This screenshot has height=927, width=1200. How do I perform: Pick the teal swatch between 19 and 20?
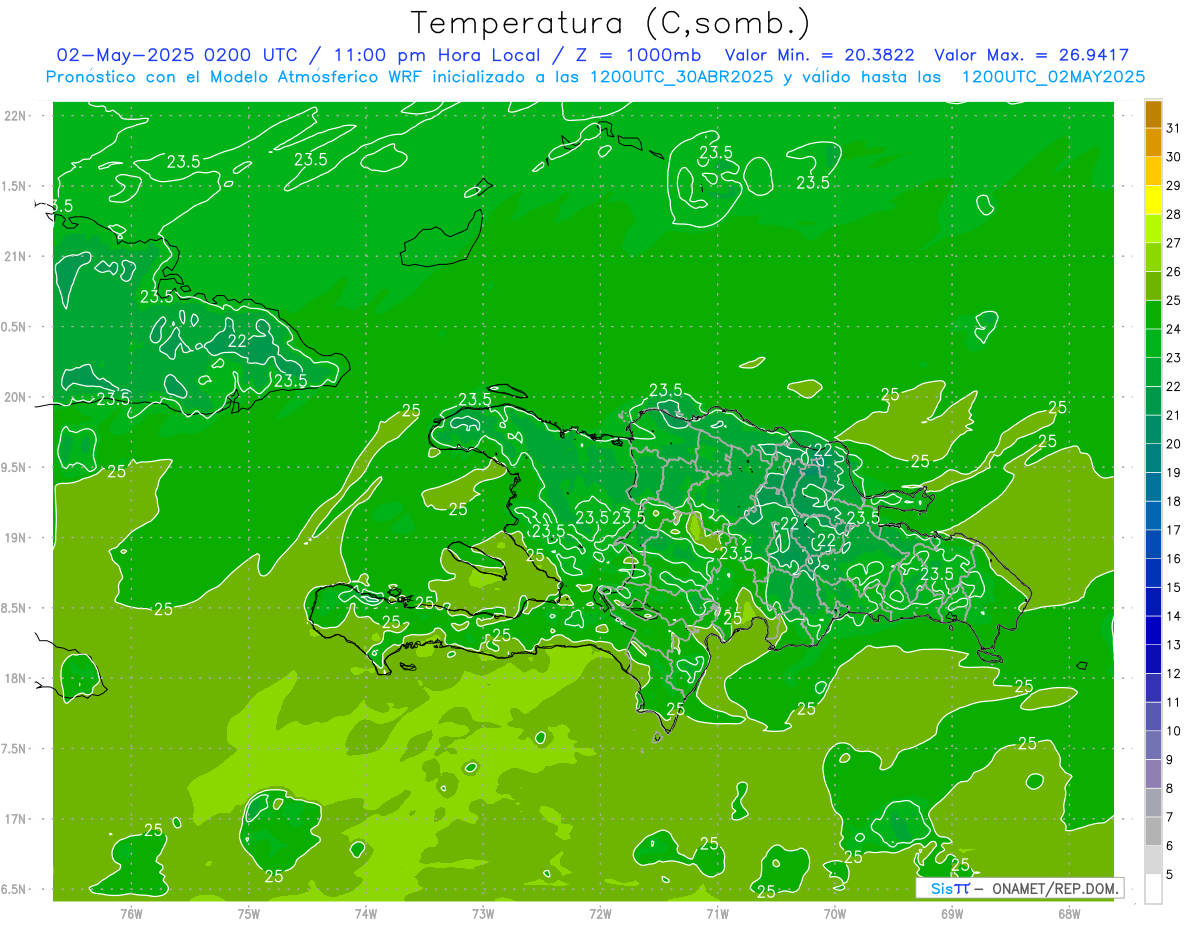click(1153, 458)
